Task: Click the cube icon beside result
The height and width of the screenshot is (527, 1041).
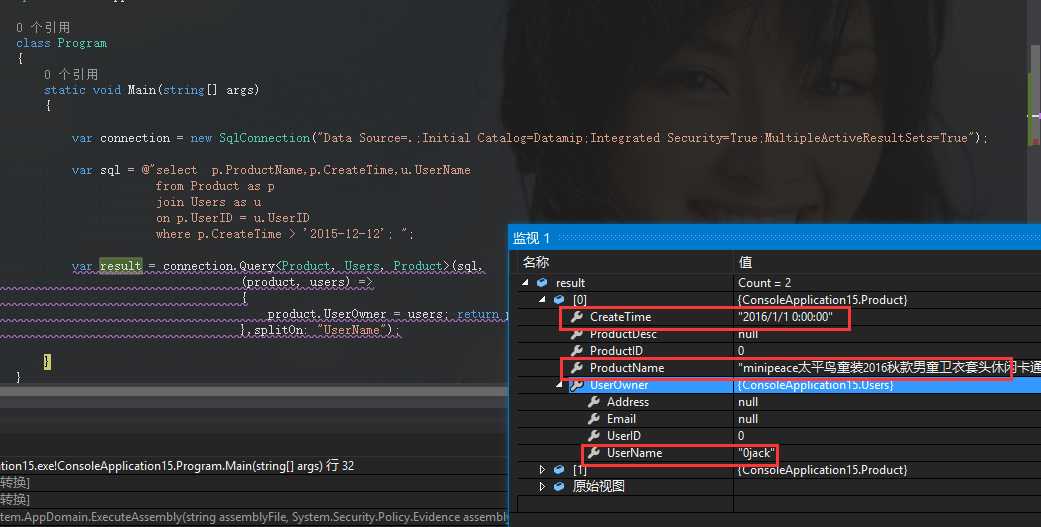Action: coord(541,283)
